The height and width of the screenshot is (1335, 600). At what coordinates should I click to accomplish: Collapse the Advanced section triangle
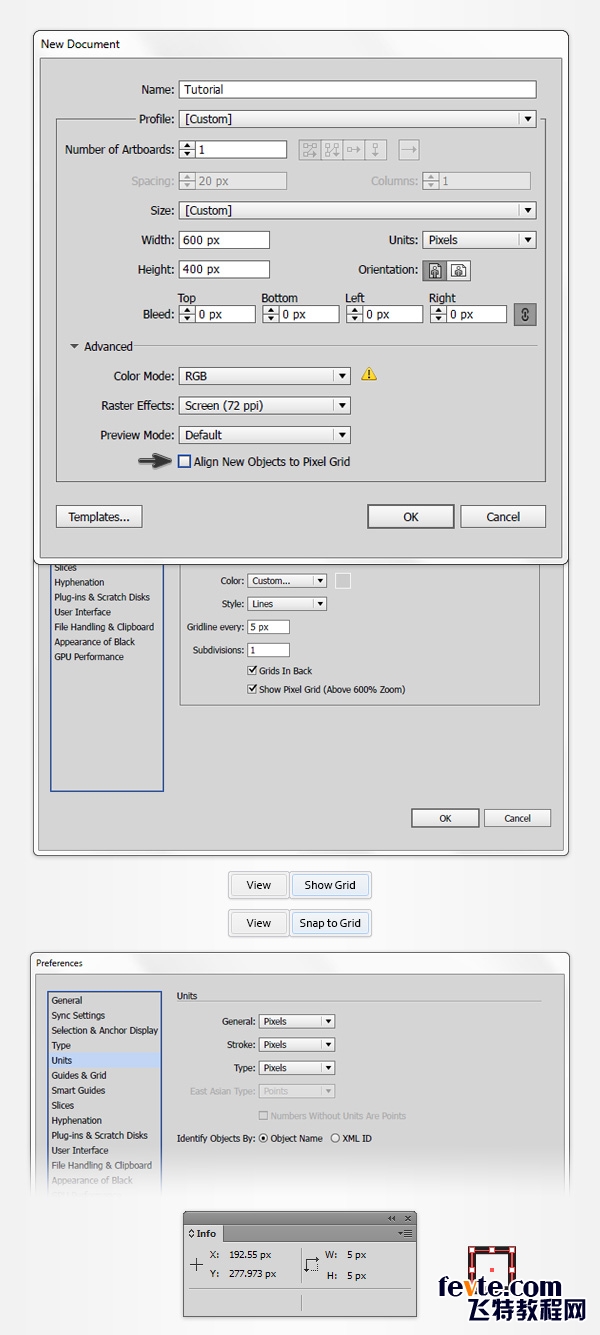[74, 347]
